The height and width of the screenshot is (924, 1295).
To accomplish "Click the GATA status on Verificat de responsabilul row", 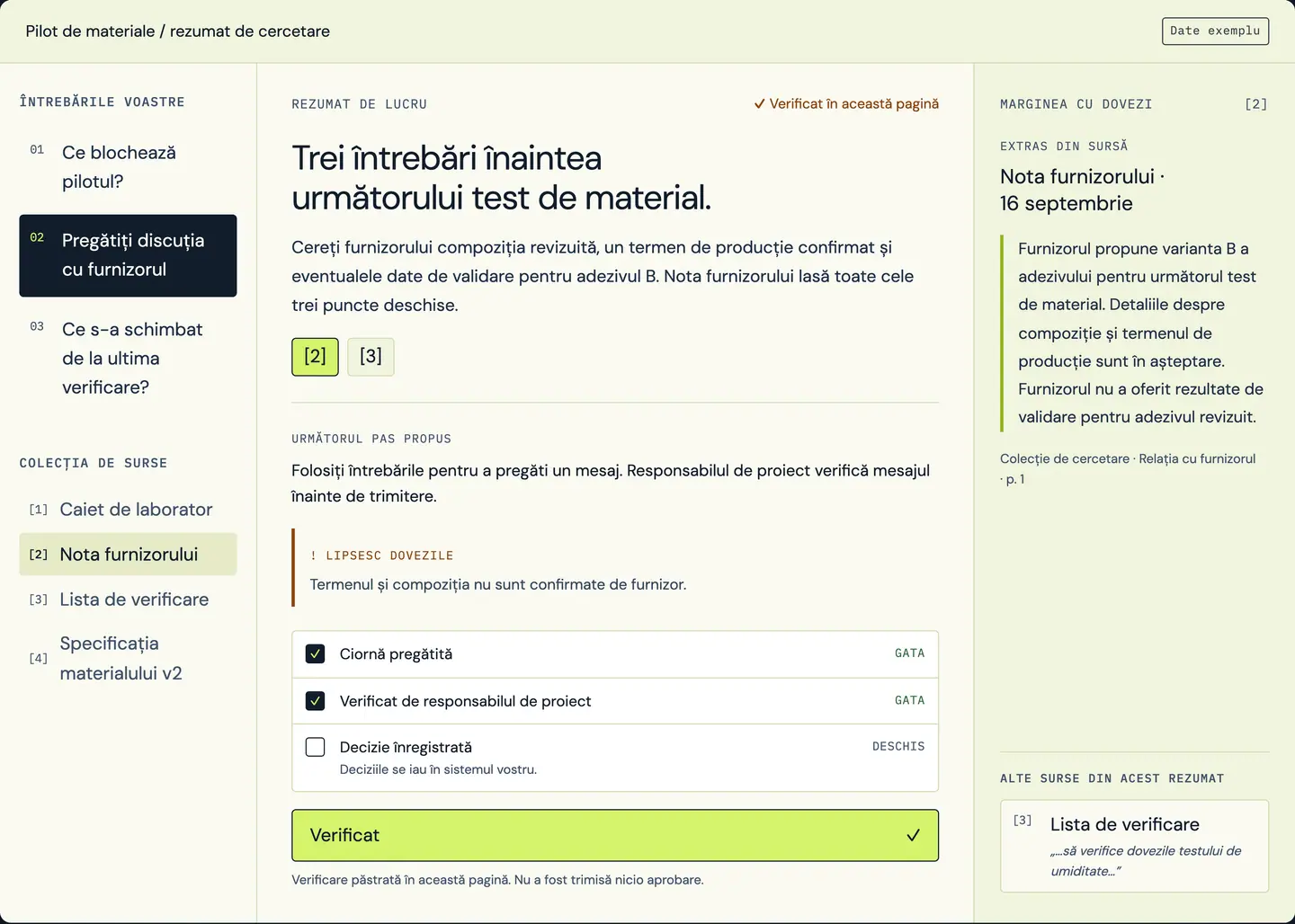I will tap(909, 700).
